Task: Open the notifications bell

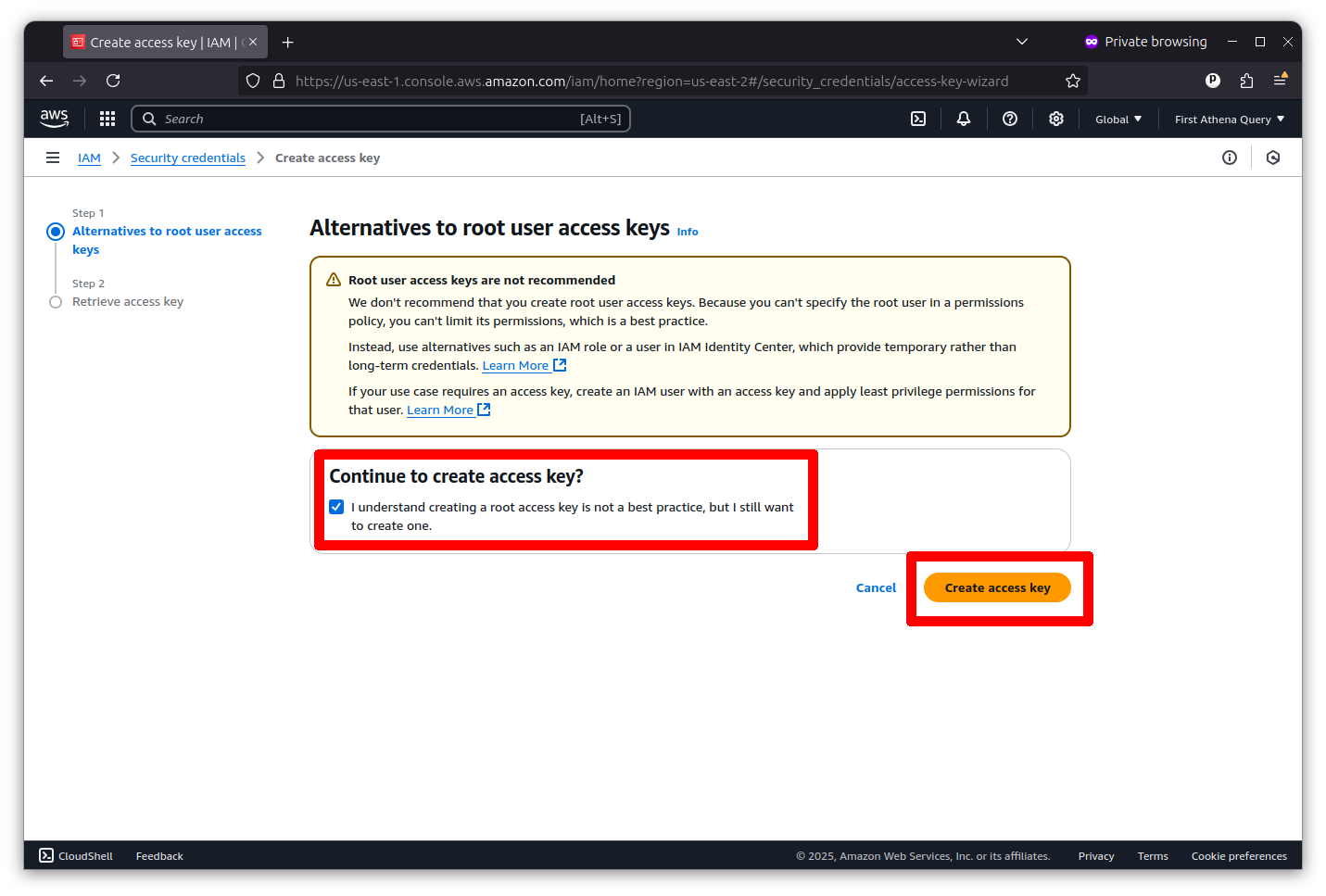Action: [964, 119]
